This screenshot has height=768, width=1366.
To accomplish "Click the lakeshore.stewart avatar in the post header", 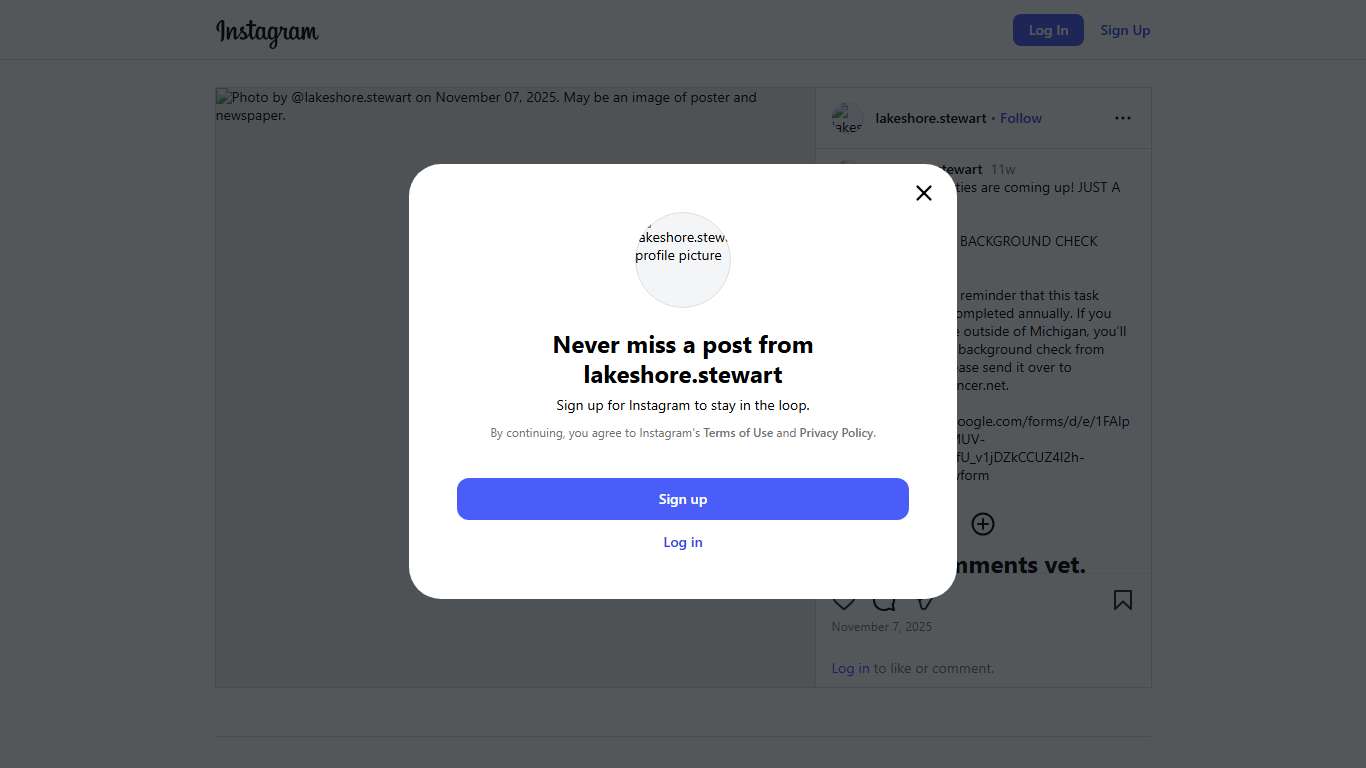I will pyautogui.click(x=847, y=118).
